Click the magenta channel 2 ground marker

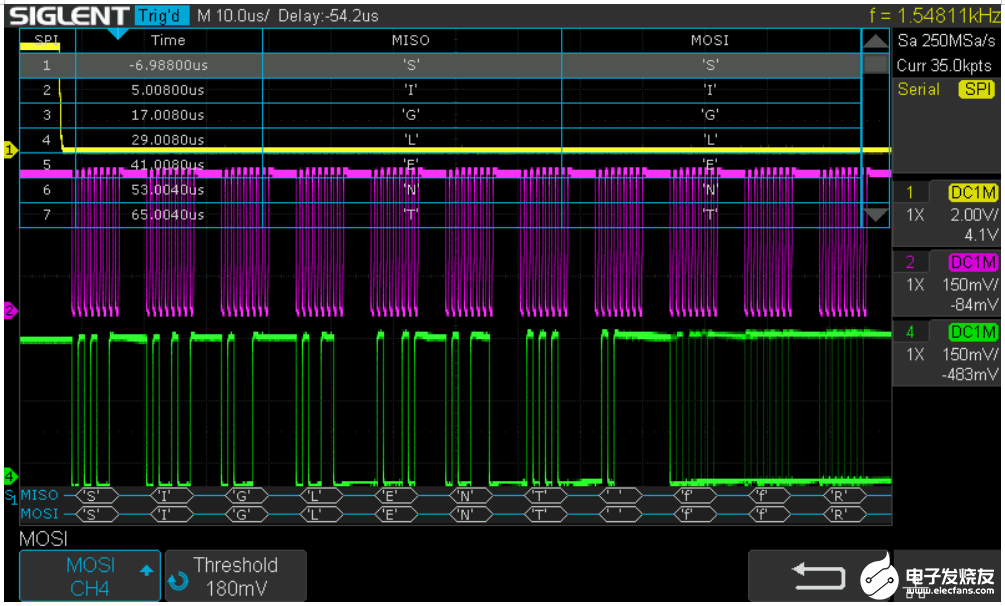coord(10,311)
